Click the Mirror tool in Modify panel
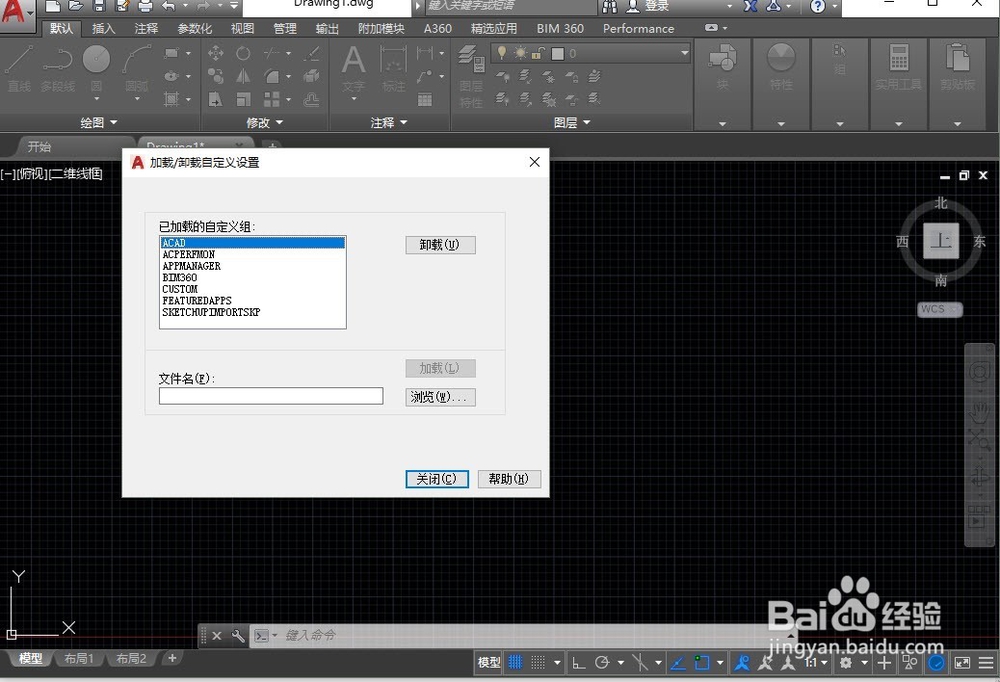1000x682 pixels. pos(243,77)
